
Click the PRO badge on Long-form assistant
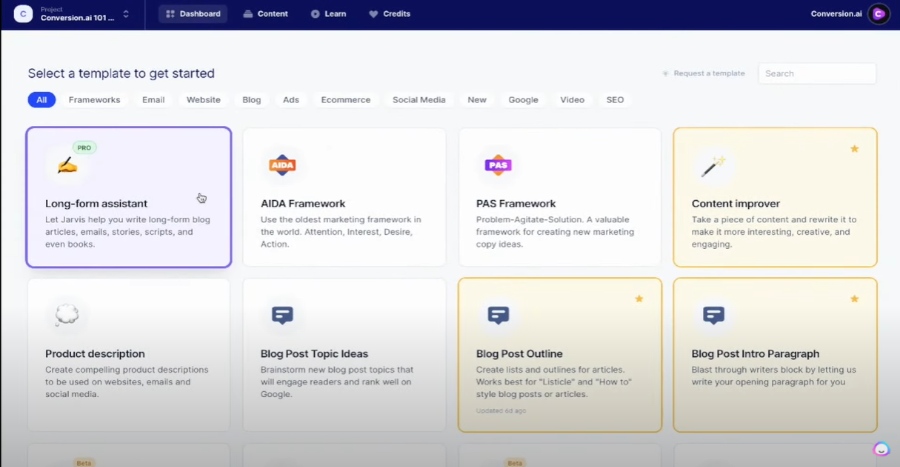(84, 147)
